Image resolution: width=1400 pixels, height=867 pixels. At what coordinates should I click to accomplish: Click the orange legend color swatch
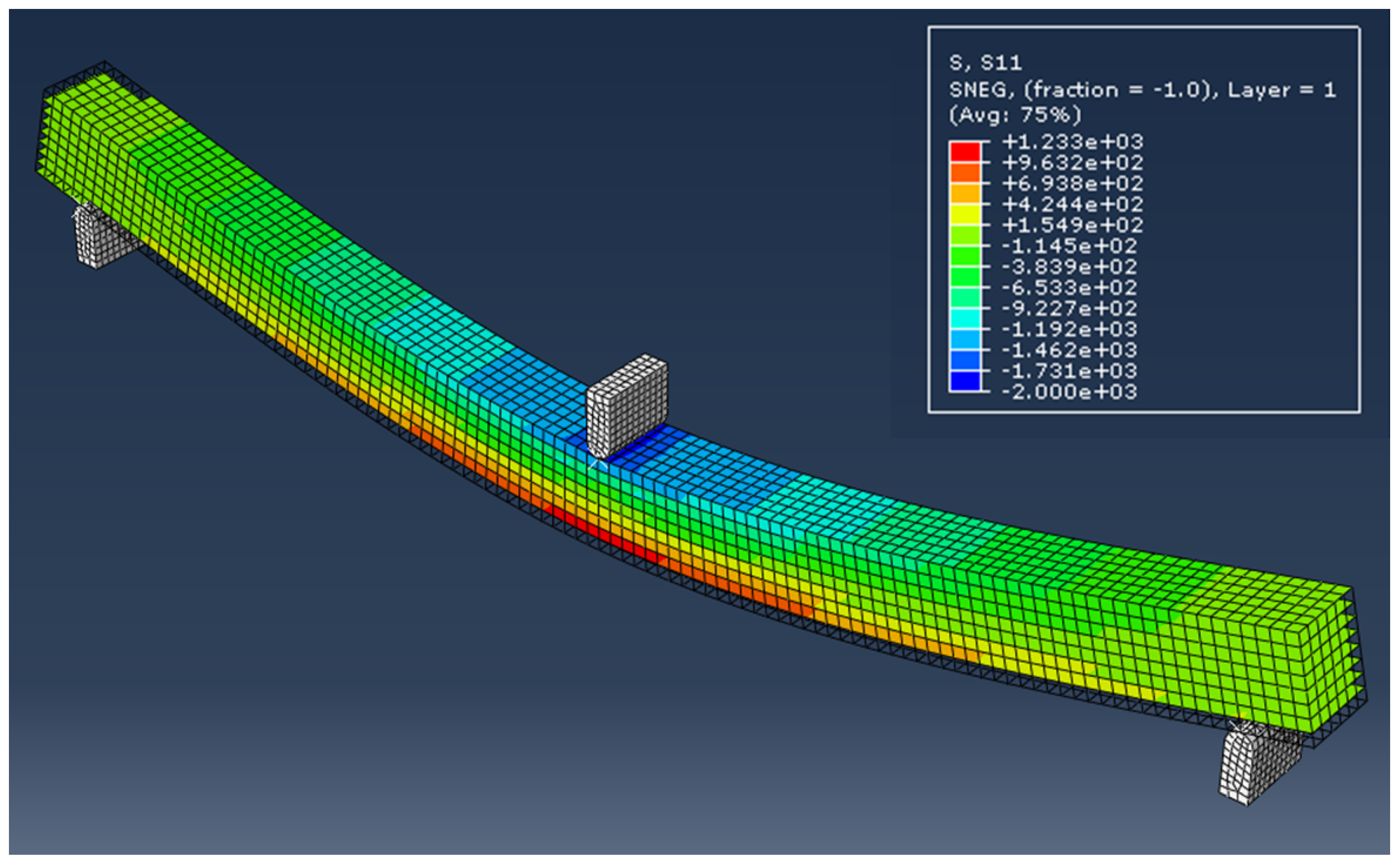click(x=965, y=173)
